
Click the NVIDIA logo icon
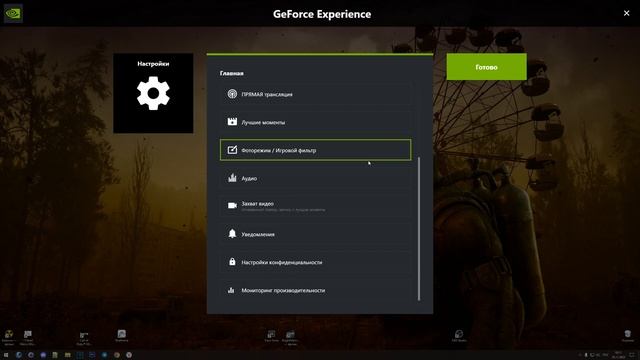pos(13,13)
